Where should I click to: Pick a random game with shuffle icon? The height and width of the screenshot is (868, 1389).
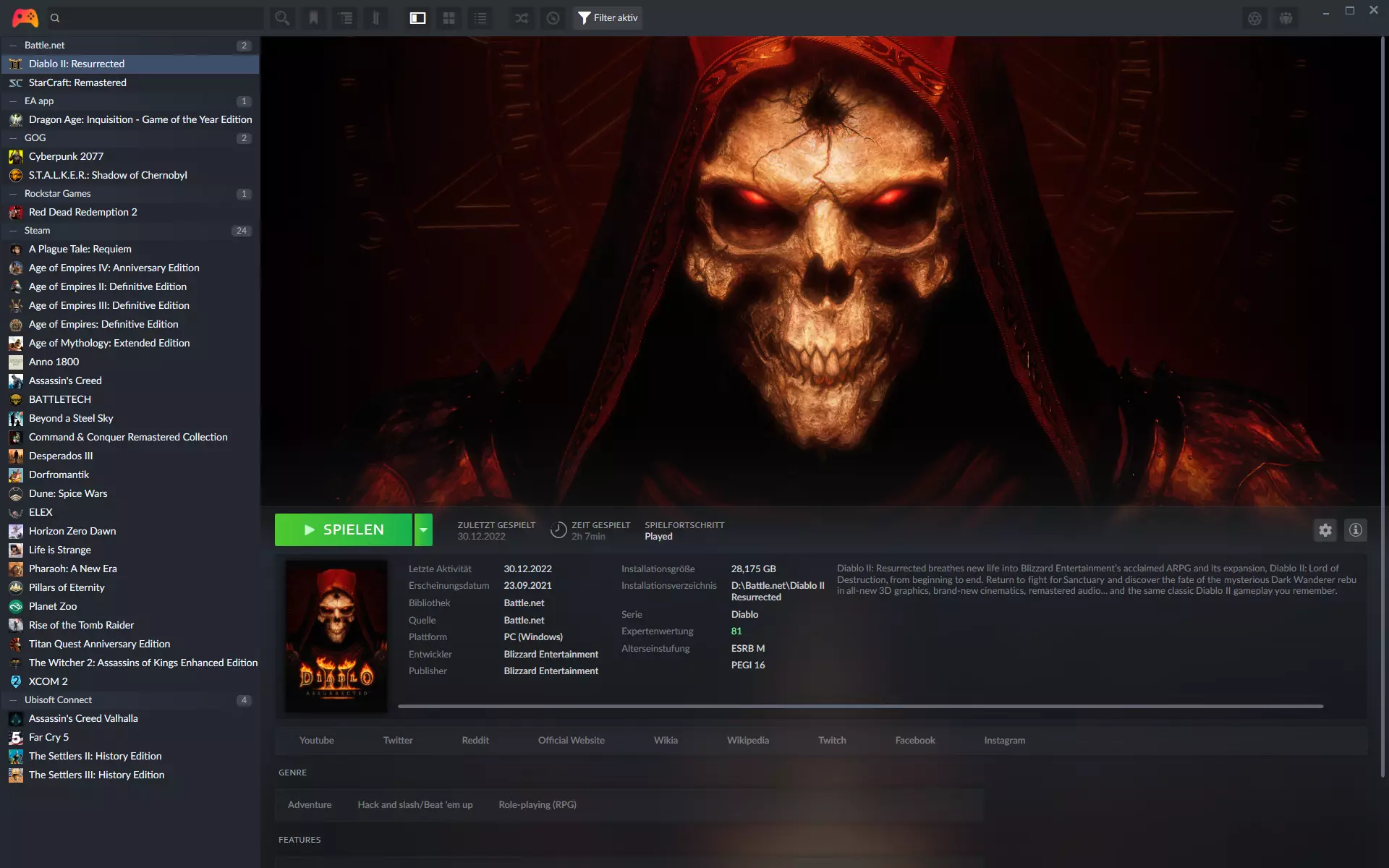point(522,18)
